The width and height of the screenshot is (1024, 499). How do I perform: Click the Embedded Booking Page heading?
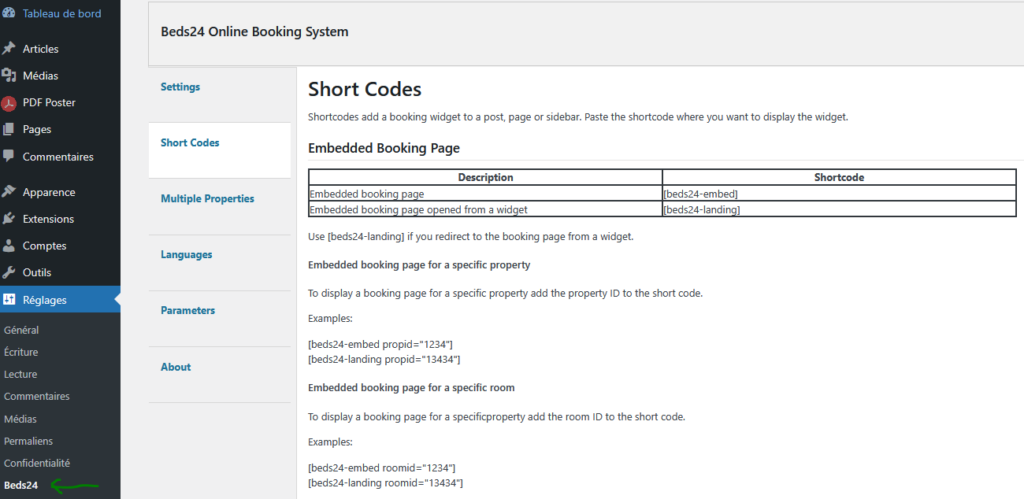(x=384, y=148)
